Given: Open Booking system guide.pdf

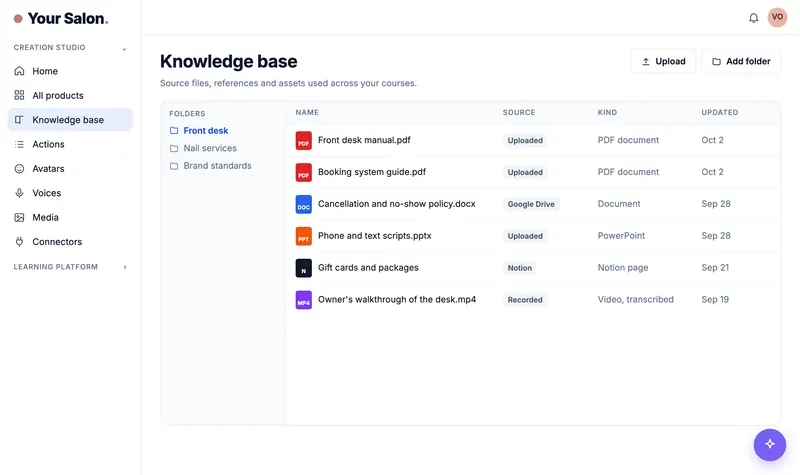Looking at the screenshot, I should point(371,172).
